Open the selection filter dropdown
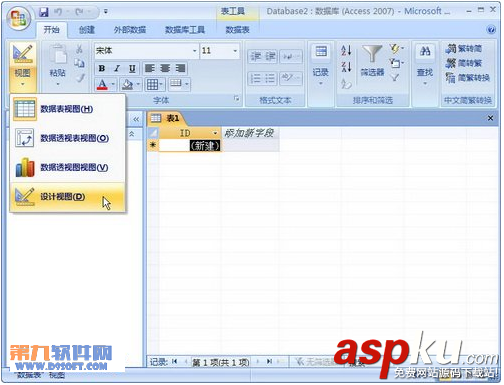This screenshot has width=504, height=385. pyautogui.click(x=396, y=49)
